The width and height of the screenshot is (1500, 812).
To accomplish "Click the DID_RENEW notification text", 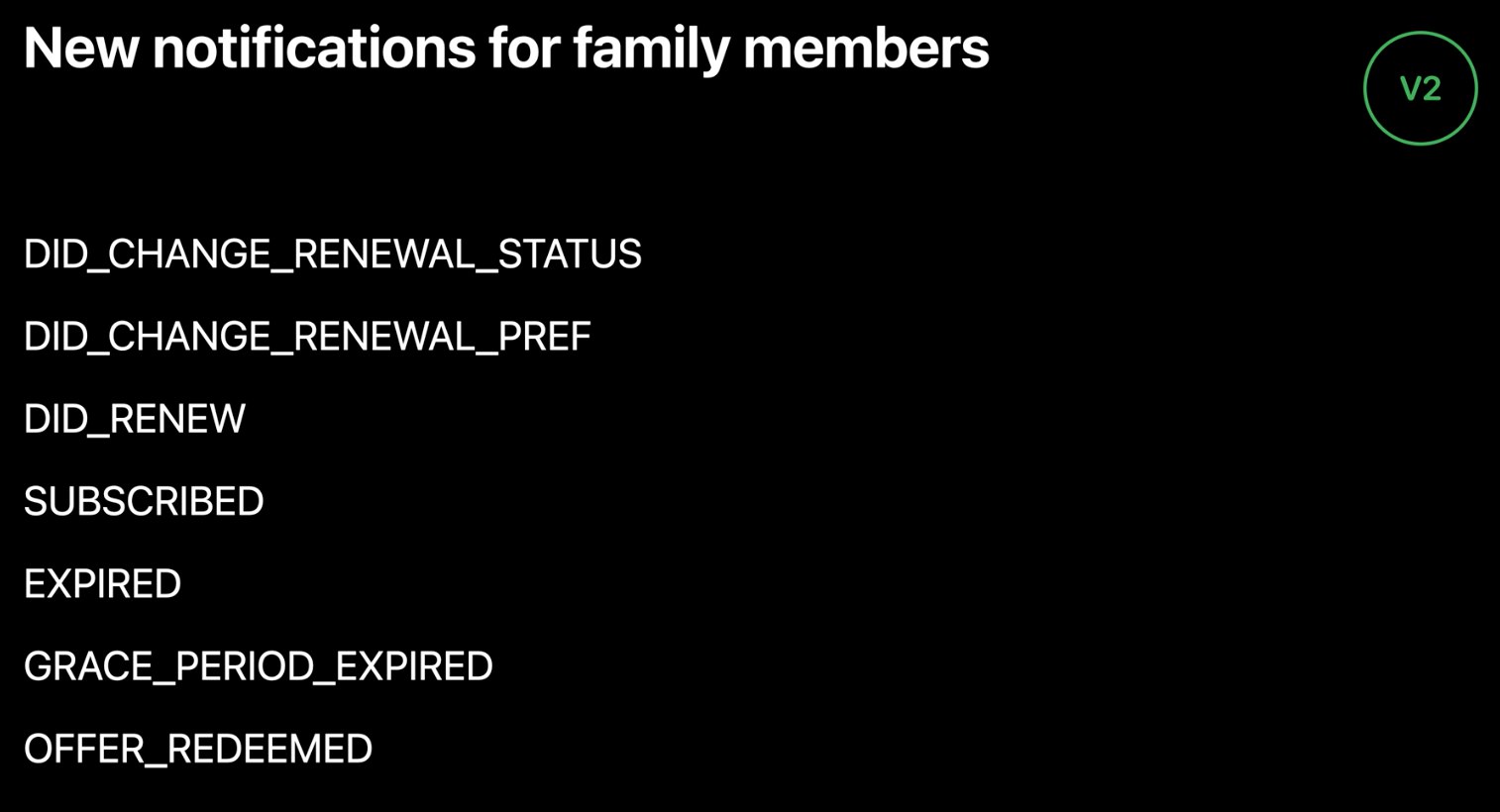I will tap(134, 419).
